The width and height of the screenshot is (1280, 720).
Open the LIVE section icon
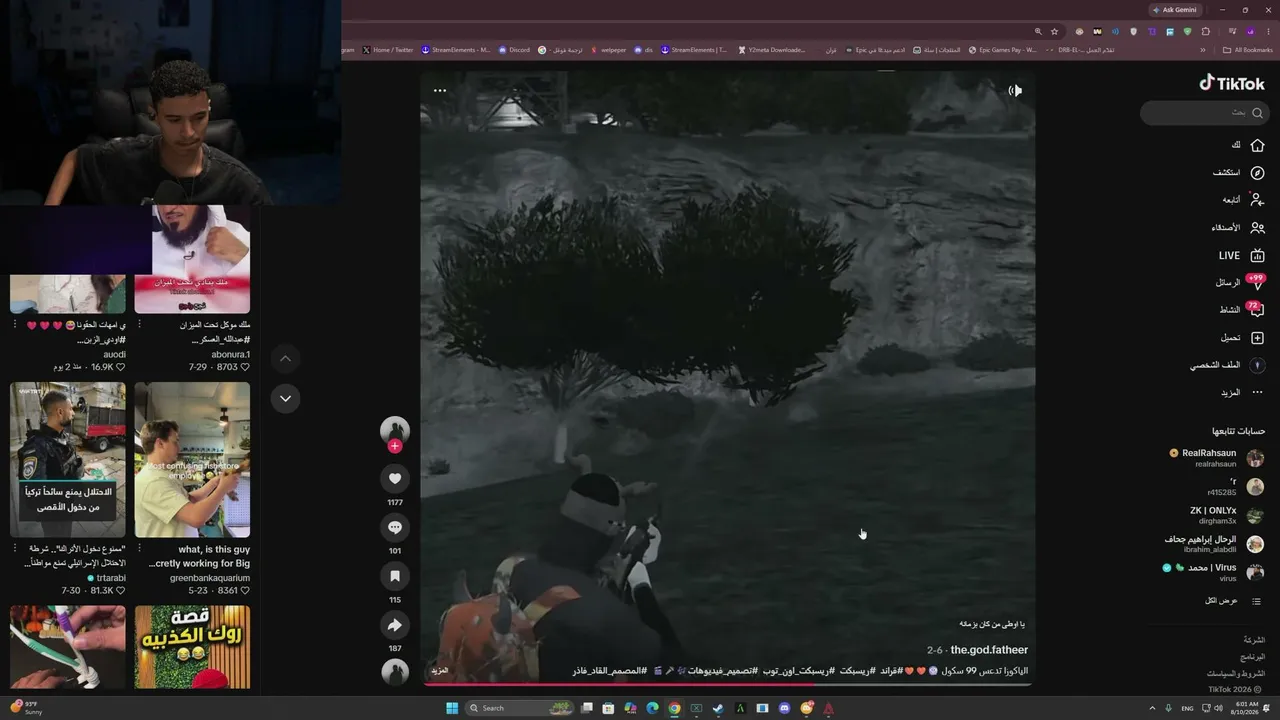tap(1257, 255)
